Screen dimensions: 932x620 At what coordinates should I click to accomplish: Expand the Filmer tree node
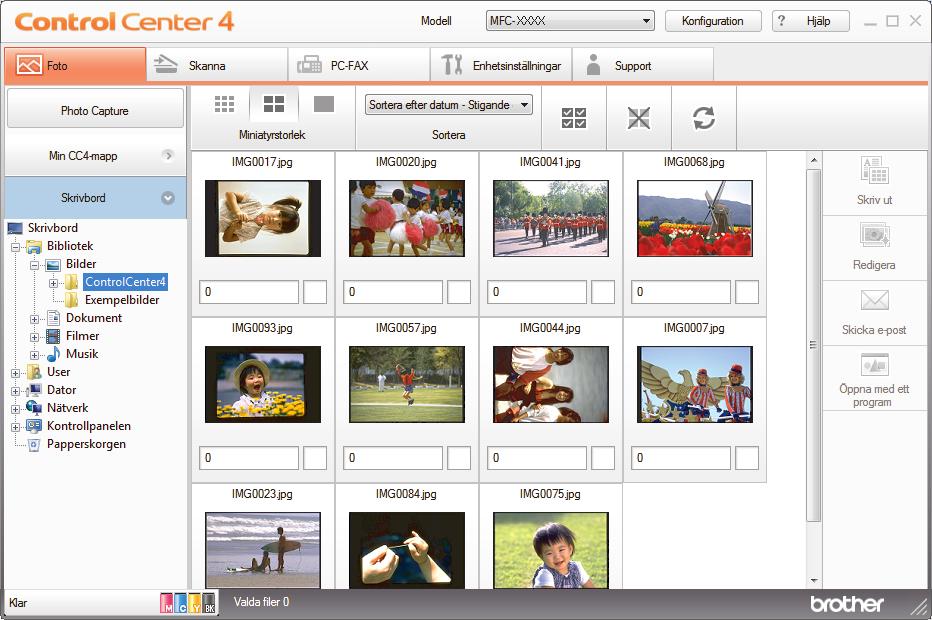pos(34,337)
